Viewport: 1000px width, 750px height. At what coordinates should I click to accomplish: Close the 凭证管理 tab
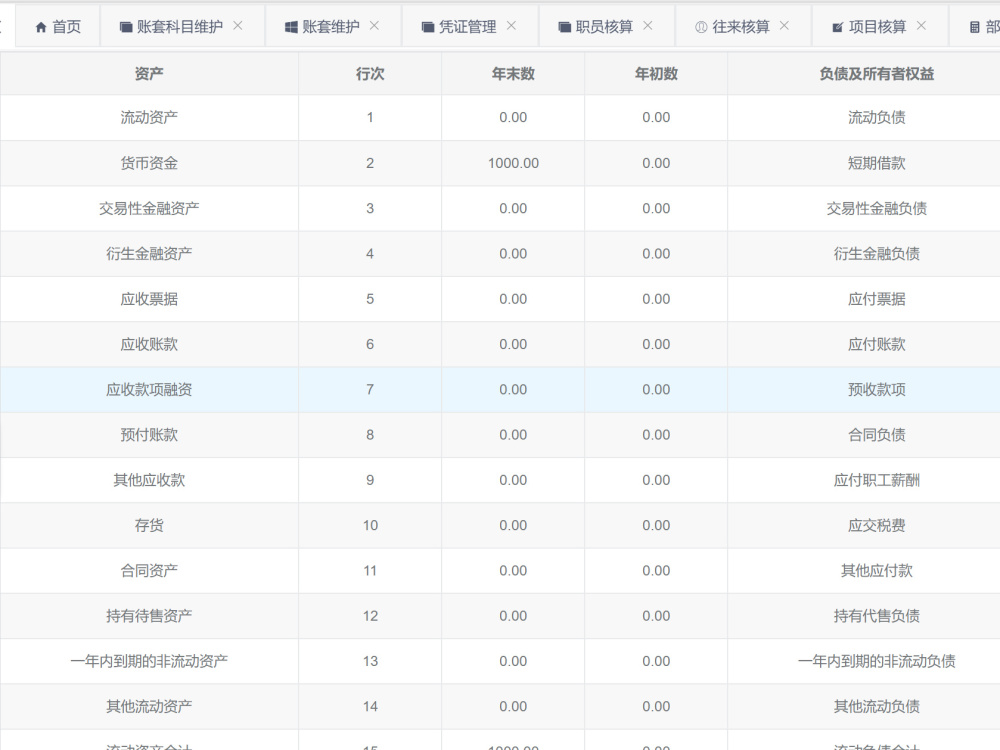pos(511,26)
